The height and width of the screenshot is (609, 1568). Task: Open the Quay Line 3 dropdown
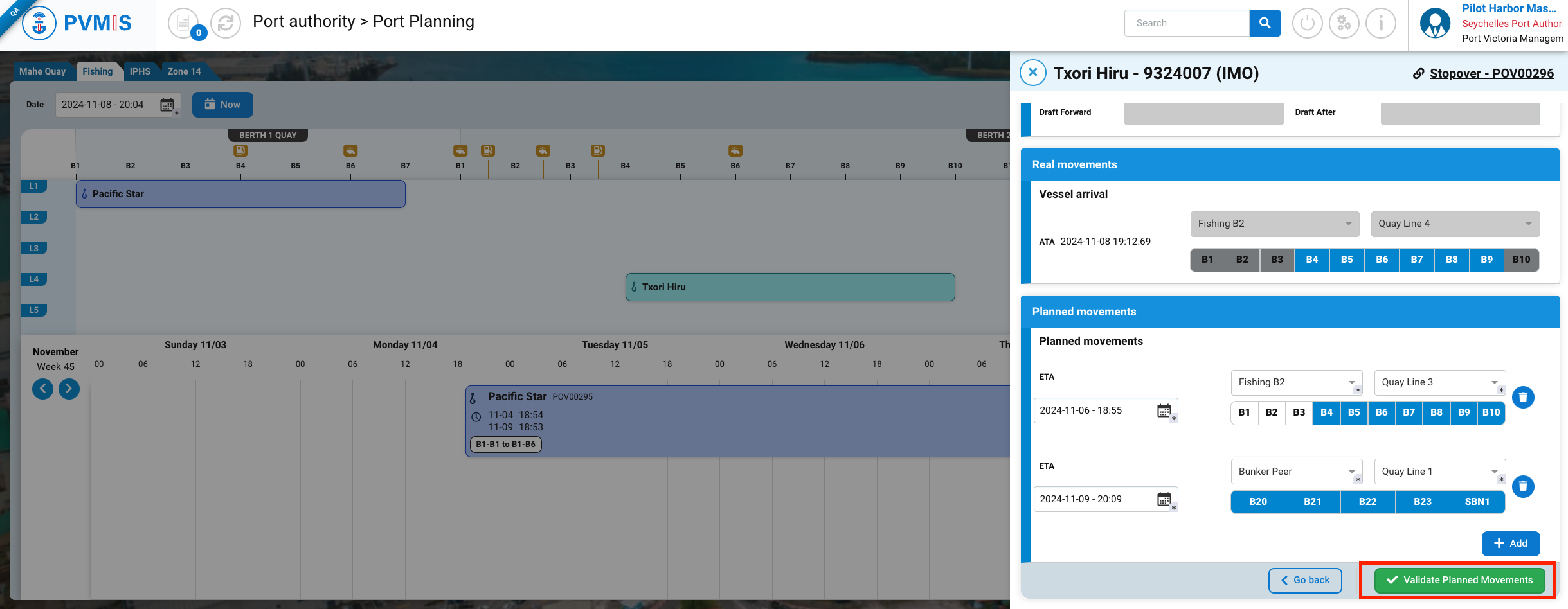(x=1439, y=382)
